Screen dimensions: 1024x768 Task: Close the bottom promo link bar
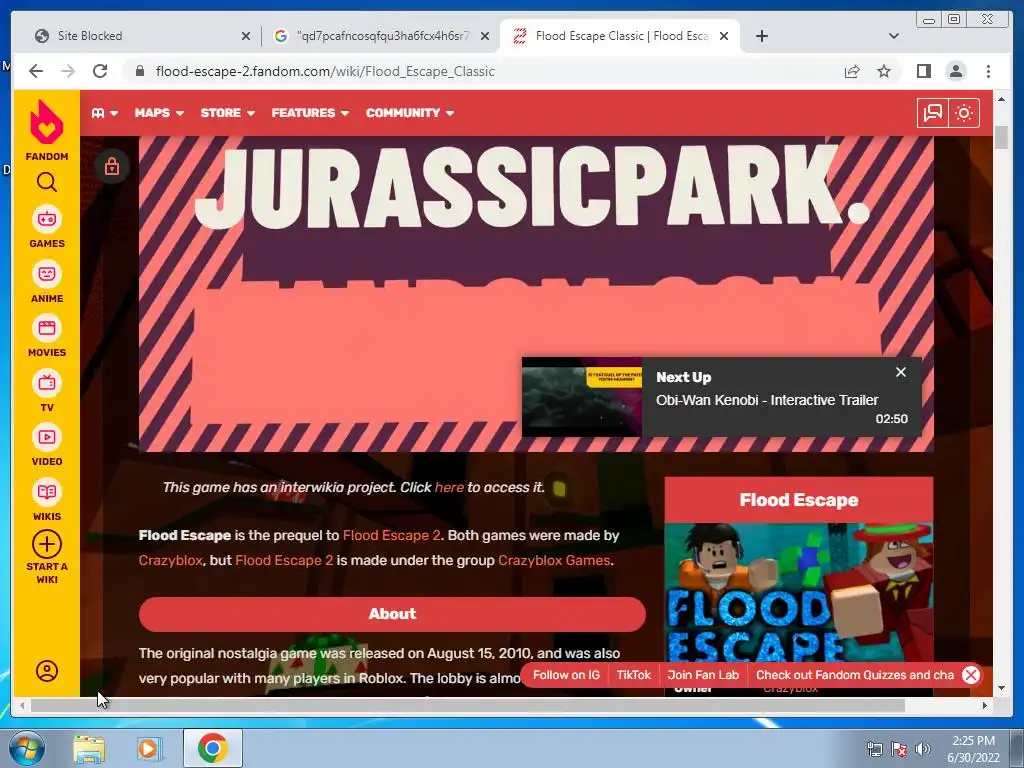(971, 675)
